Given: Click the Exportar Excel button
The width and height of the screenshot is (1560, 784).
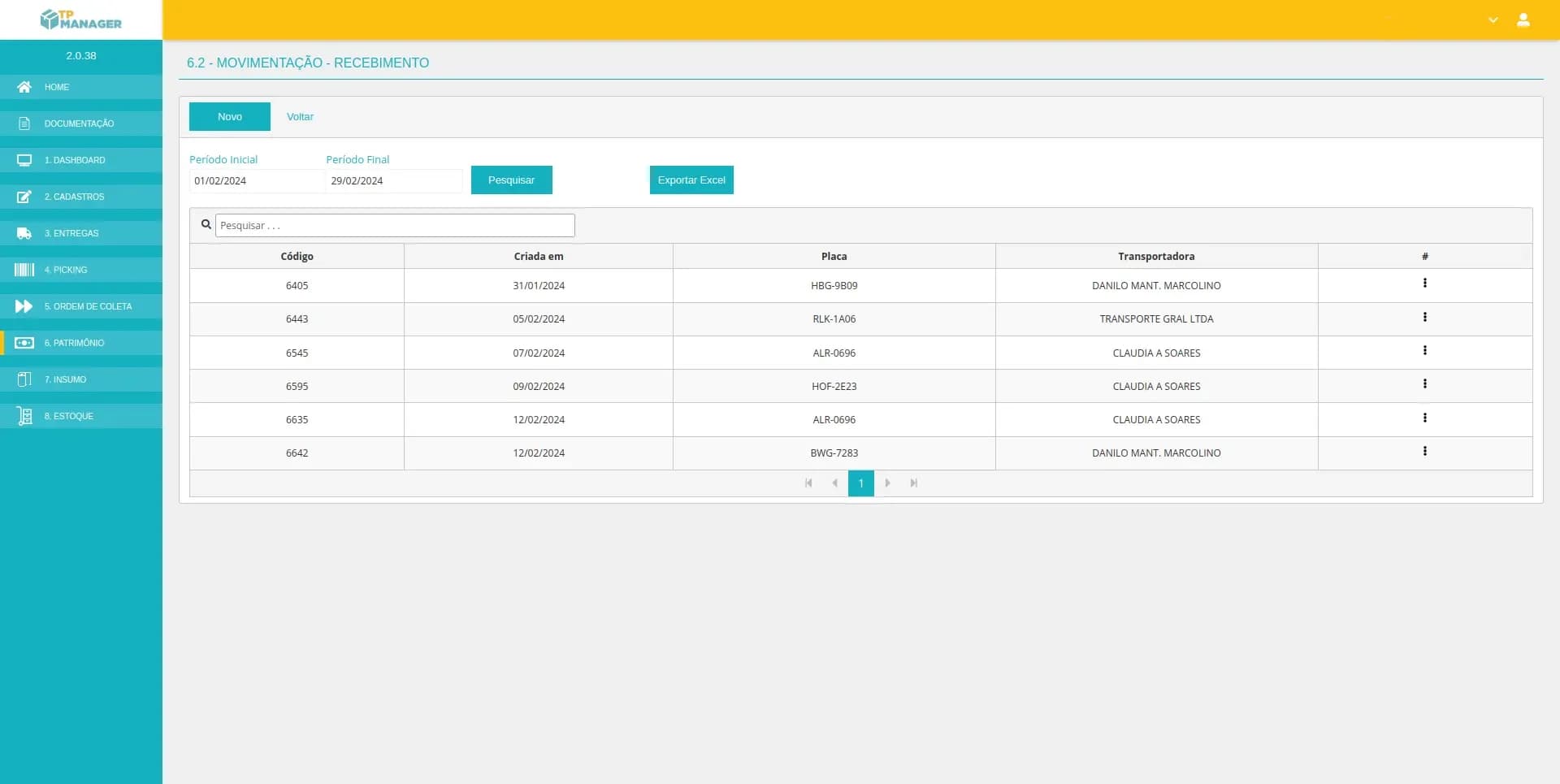Looking at the screenshot, I should (691, 180).
